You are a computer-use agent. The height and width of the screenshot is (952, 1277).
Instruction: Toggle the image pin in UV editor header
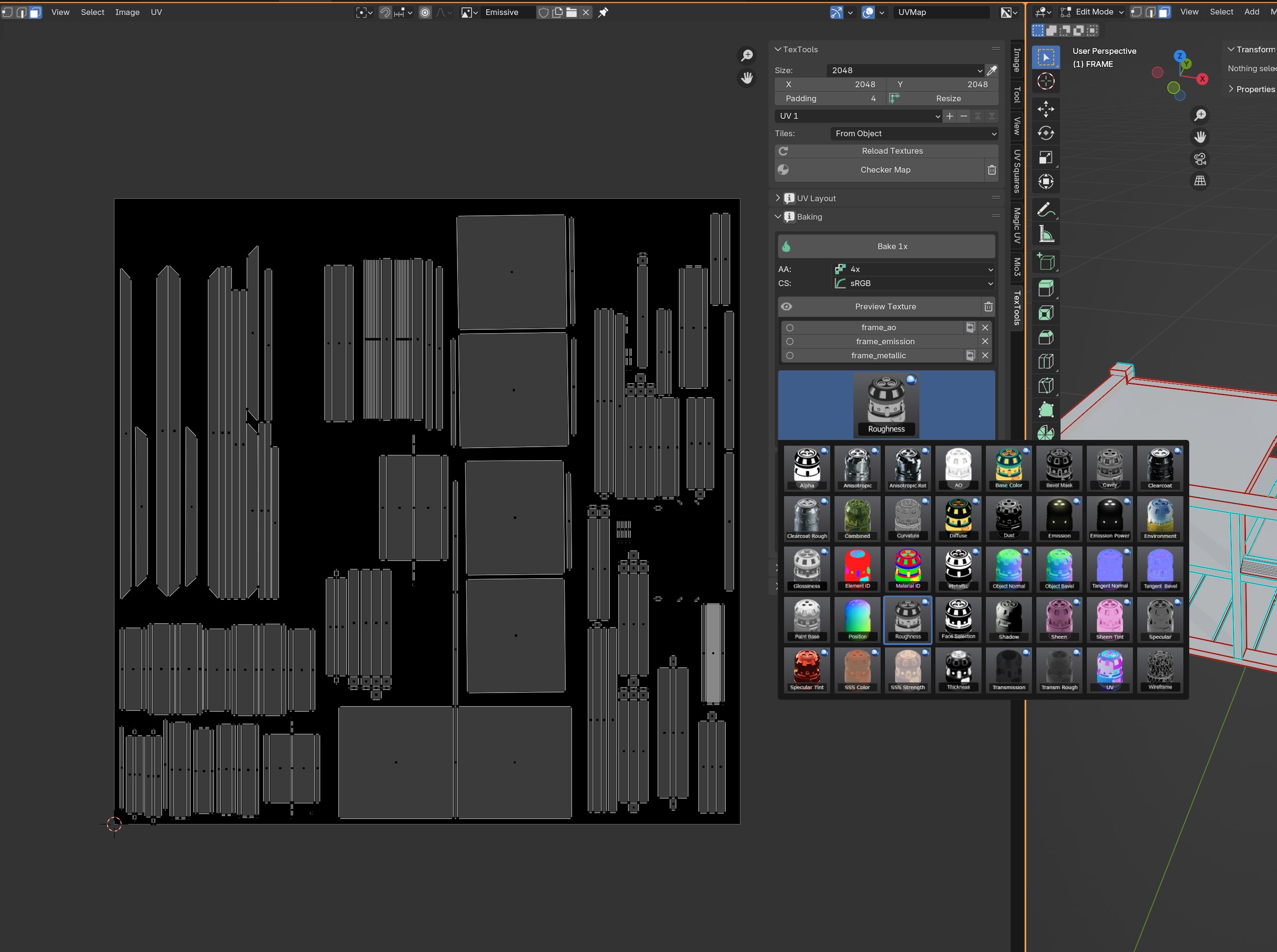tap(603, 12)
